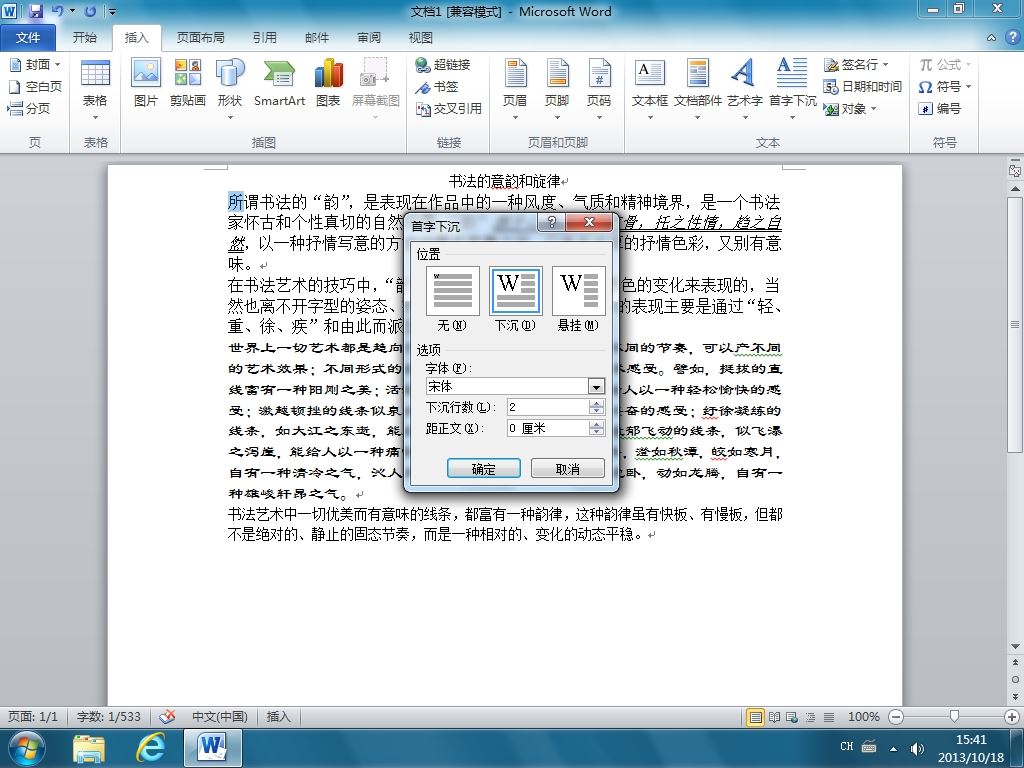Open the Undo history dropdown arrow

coord(72,11)
